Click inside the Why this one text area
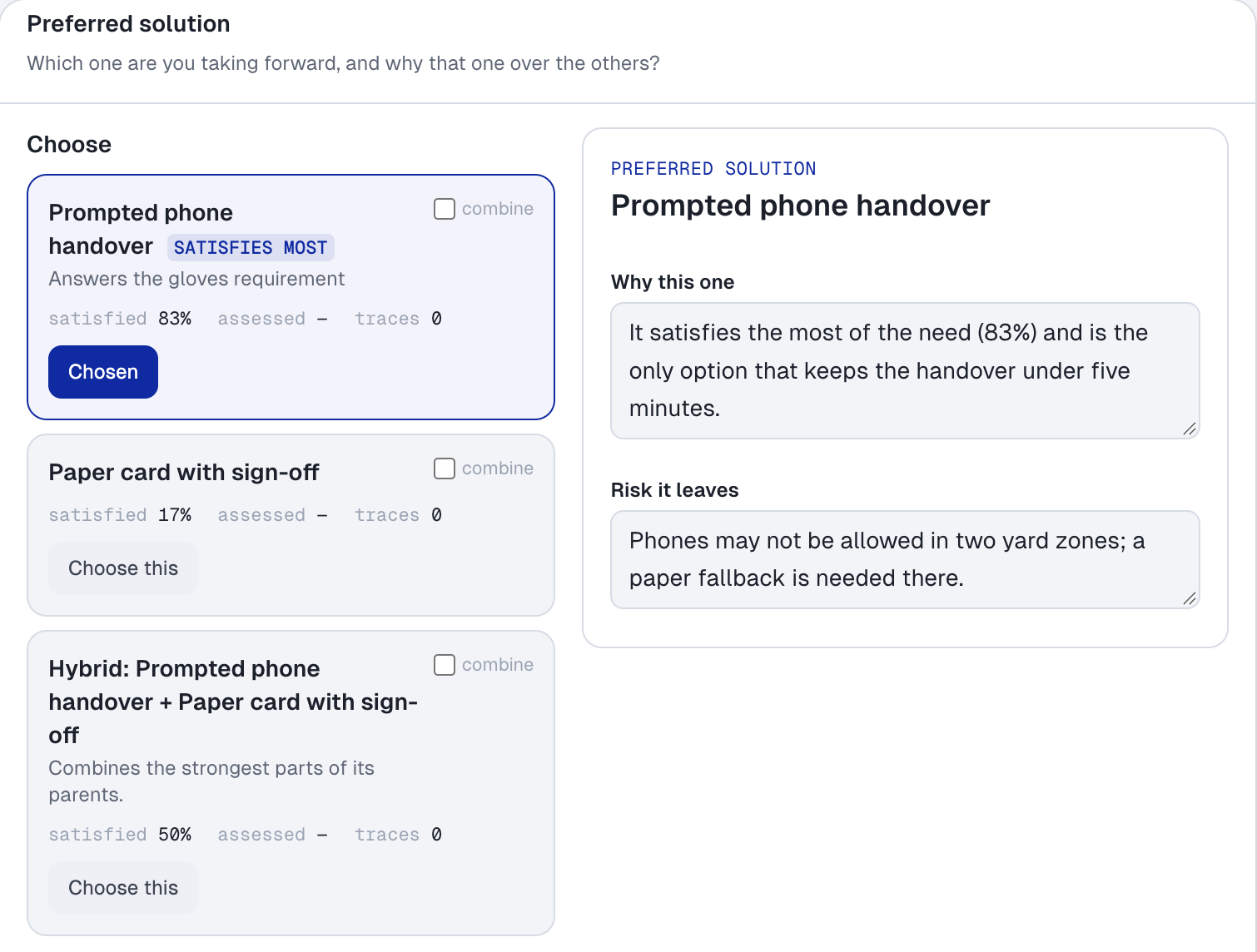 [x=905, y=371]
